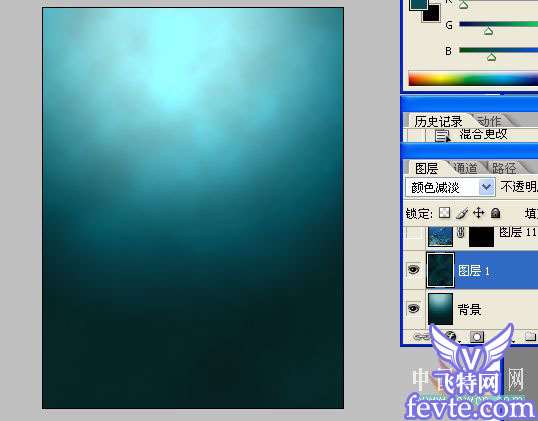Switch to the 历史记录 tab
Image resolution: width=538 pixels, height=421 pixels.
point(438,121)
